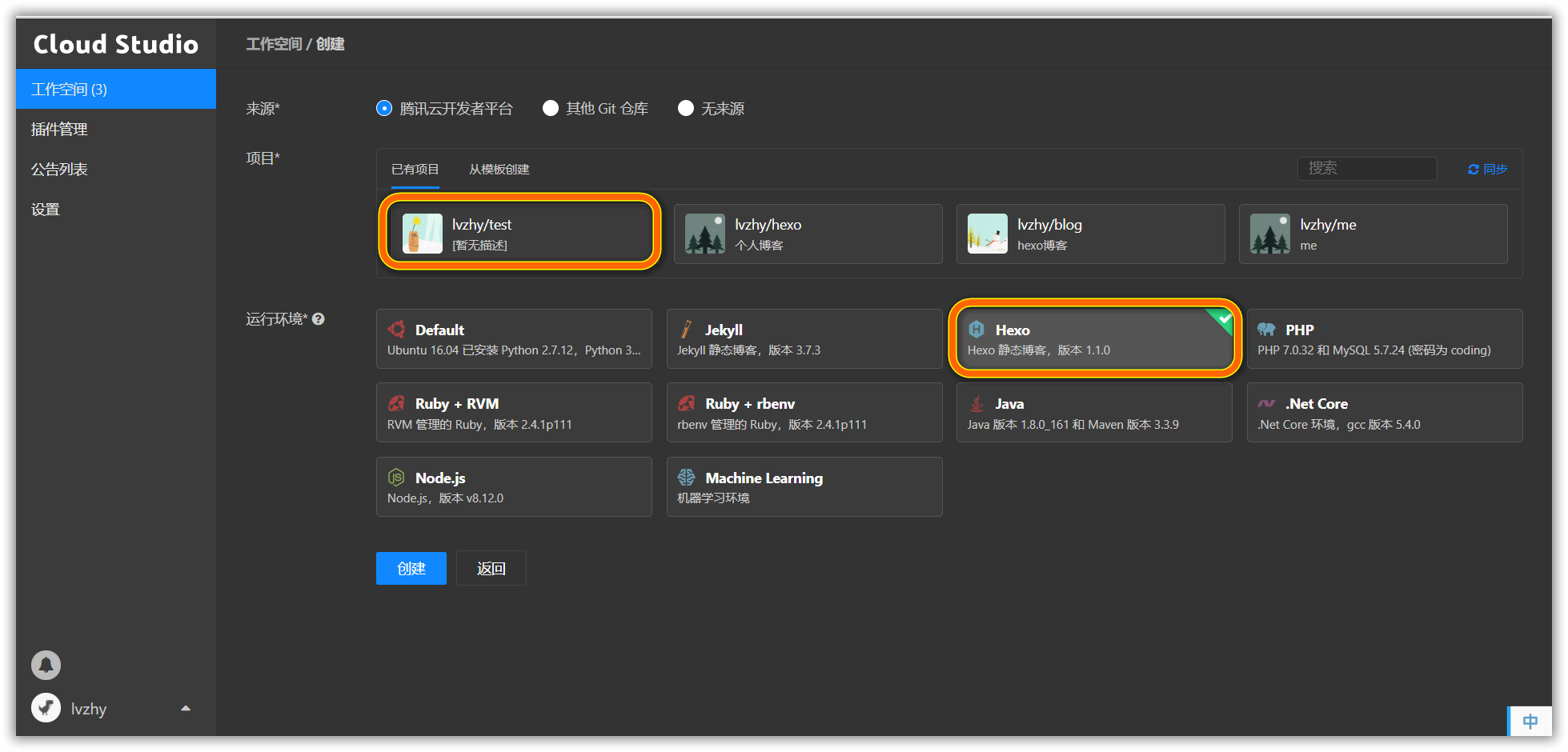1568x752 pixels.
Task: Click the 中 input method indicator
Action: click(x=1530, y=722)
